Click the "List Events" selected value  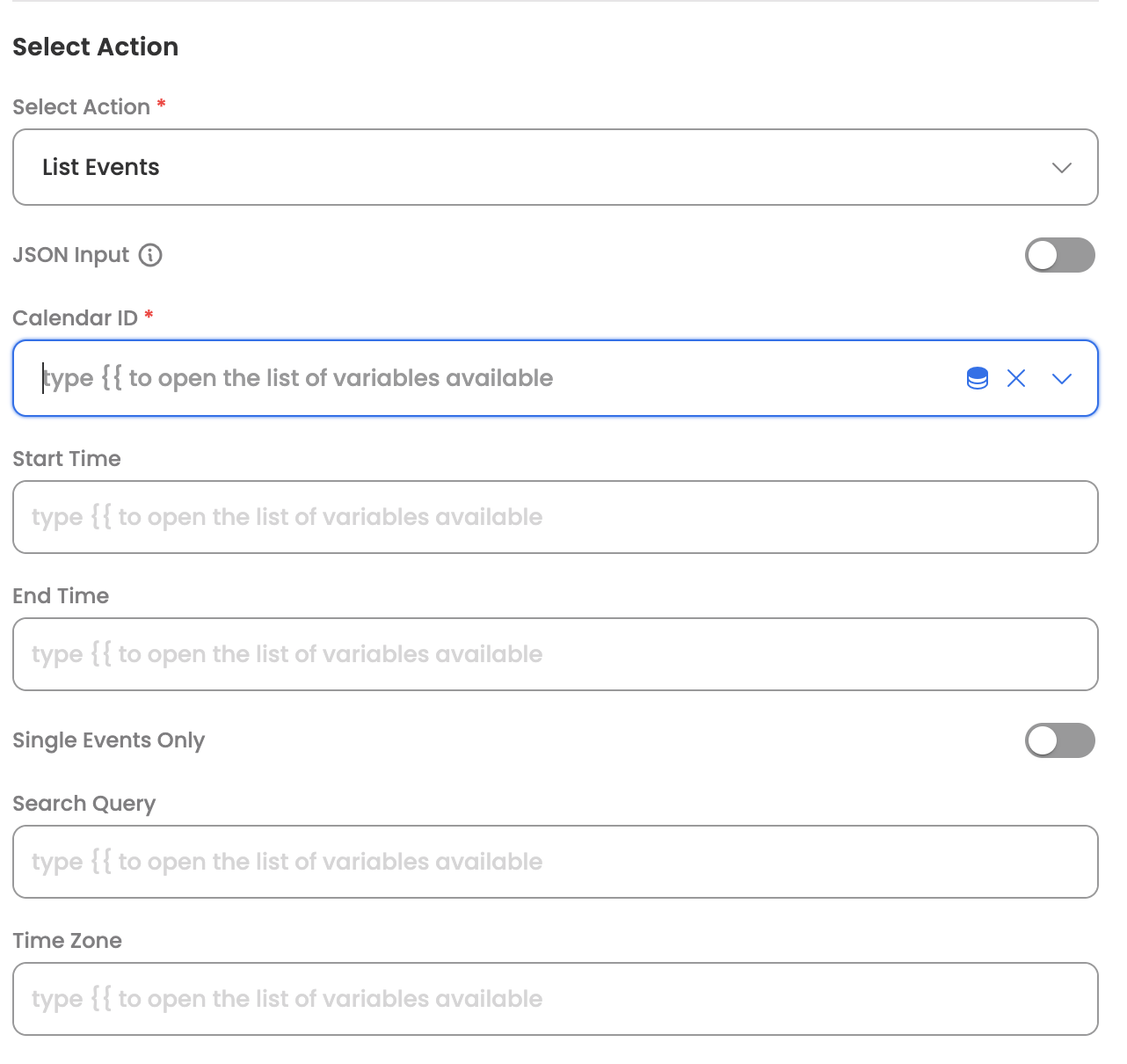[x=101, y=167]
